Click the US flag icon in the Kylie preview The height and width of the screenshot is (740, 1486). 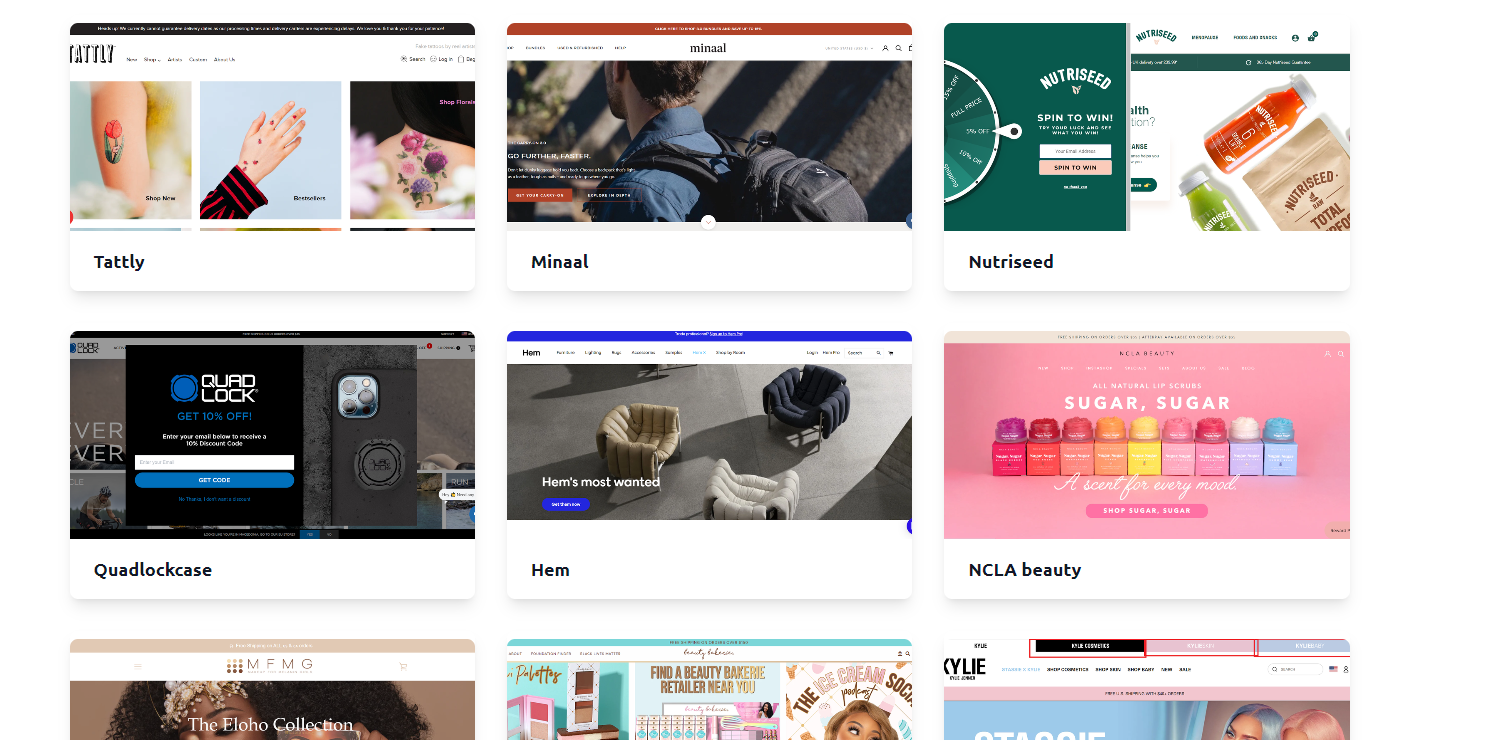coord(1333,669)
